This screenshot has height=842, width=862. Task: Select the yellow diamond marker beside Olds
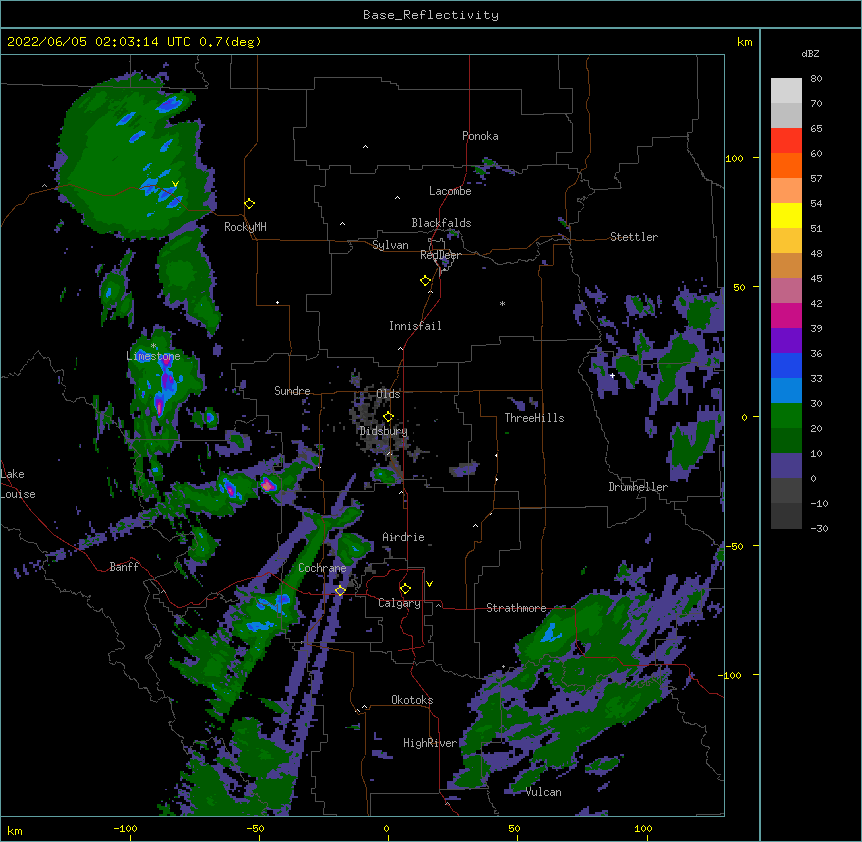(388, 417)
